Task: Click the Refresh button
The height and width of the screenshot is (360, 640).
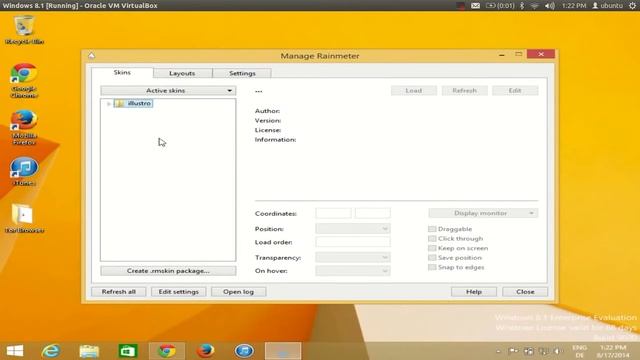Action: click(x=464, y=90)
